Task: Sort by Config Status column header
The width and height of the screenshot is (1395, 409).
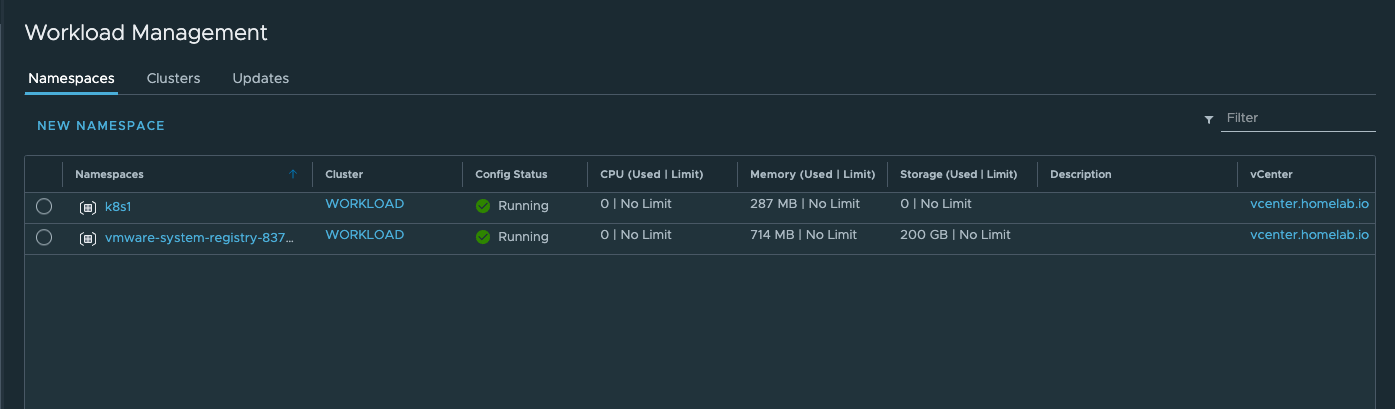Action: coord(511,174)
